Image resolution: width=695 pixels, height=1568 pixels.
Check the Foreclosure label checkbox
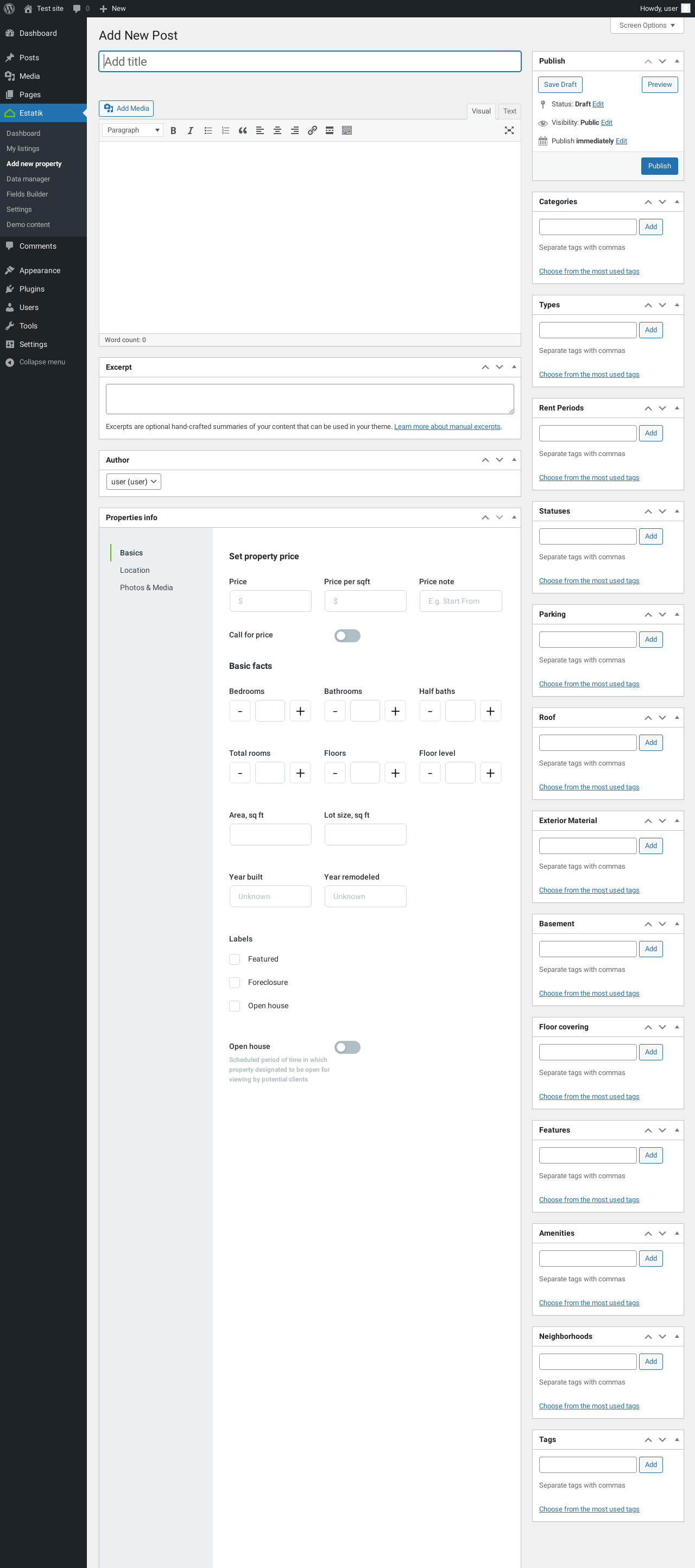tap(235, 982)
